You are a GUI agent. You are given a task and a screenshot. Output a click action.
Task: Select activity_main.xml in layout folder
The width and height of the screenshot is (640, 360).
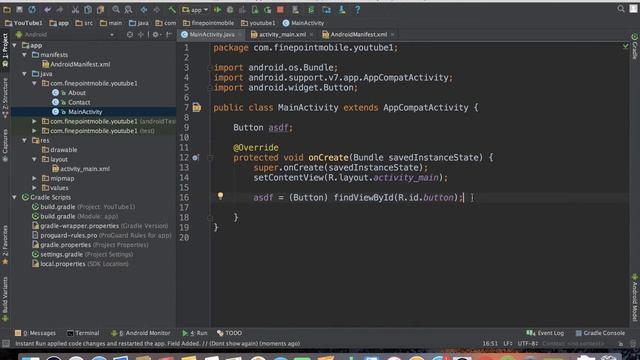point(81,169)
